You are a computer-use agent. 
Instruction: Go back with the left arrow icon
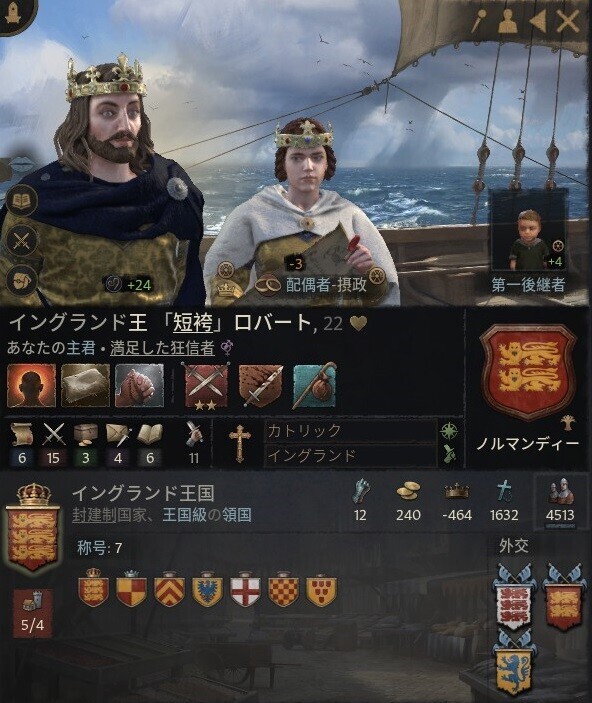pyautogui.click(x=537, y=21)
